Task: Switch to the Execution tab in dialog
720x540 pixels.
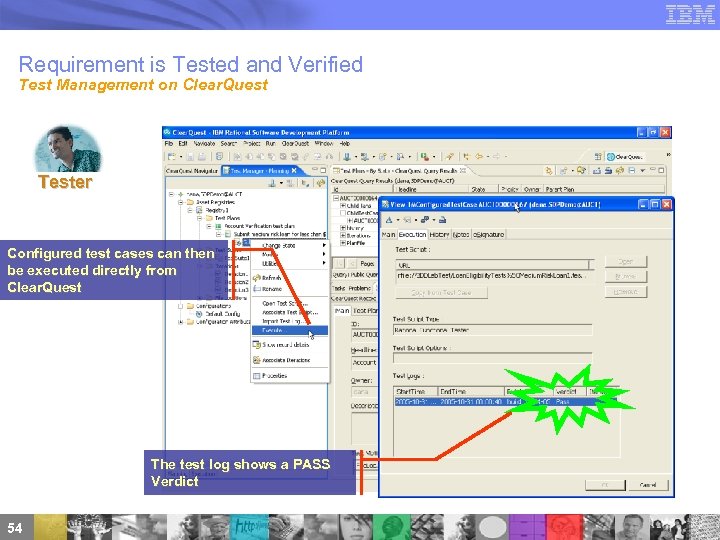Action: pos(412,235)
